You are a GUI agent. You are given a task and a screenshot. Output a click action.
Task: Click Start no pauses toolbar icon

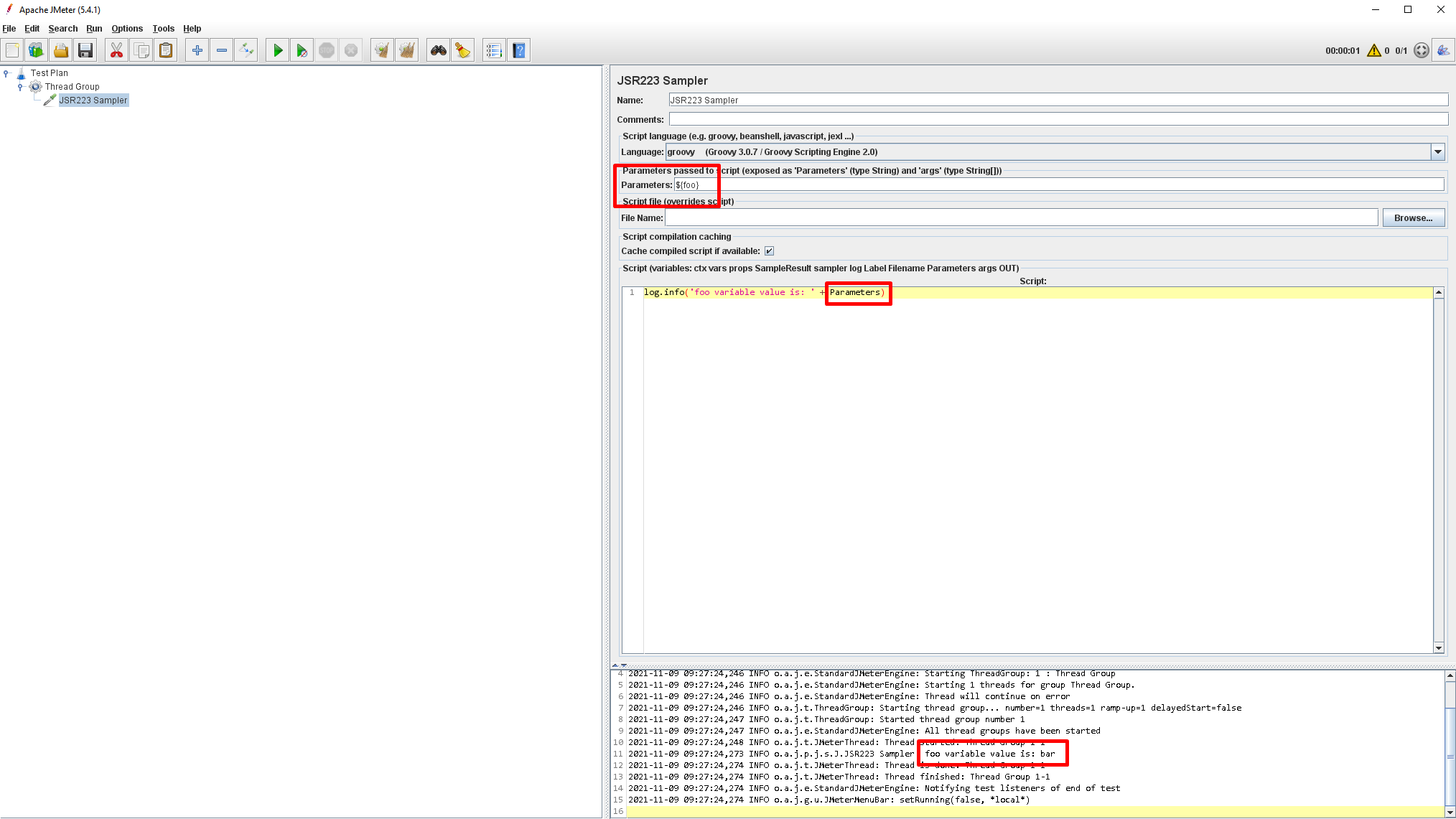pos(302,50)
